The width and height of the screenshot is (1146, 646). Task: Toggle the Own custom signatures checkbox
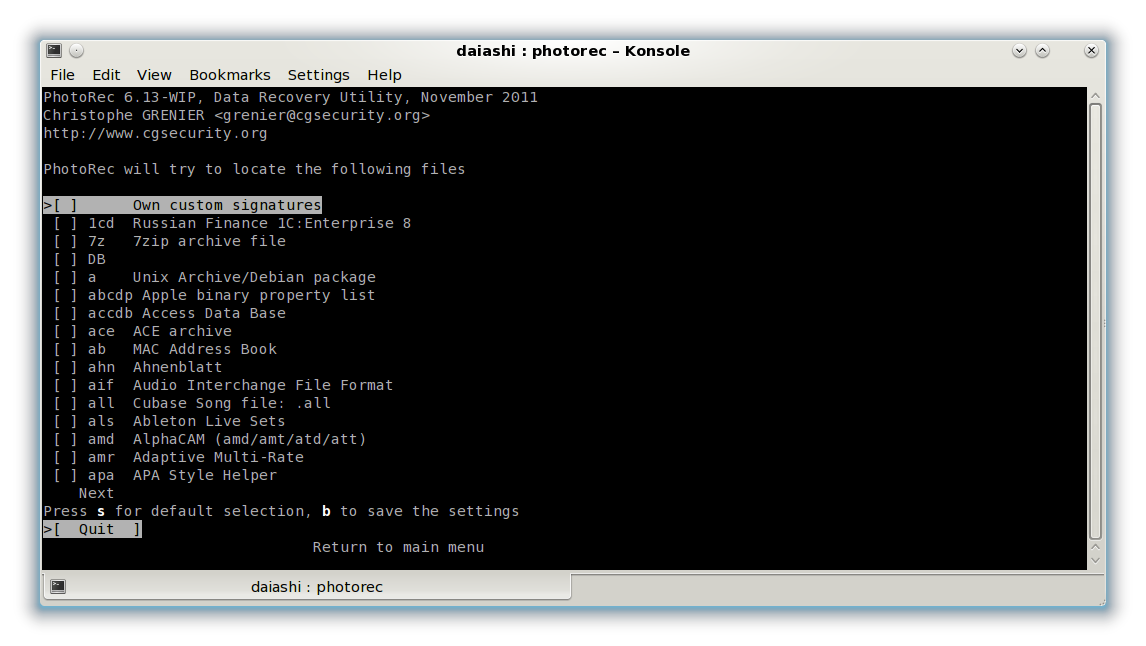65,205
